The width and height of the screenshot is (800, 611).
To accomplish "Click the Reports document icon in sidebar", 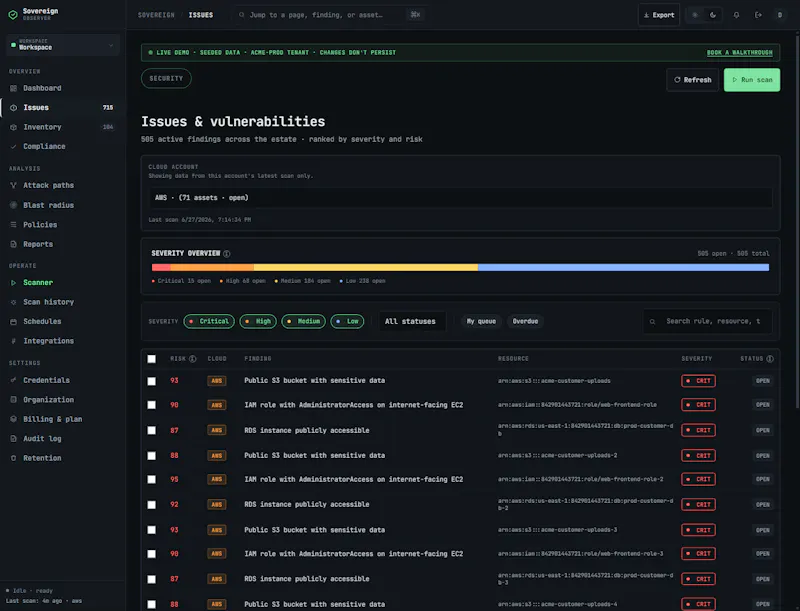I will 14,244.
